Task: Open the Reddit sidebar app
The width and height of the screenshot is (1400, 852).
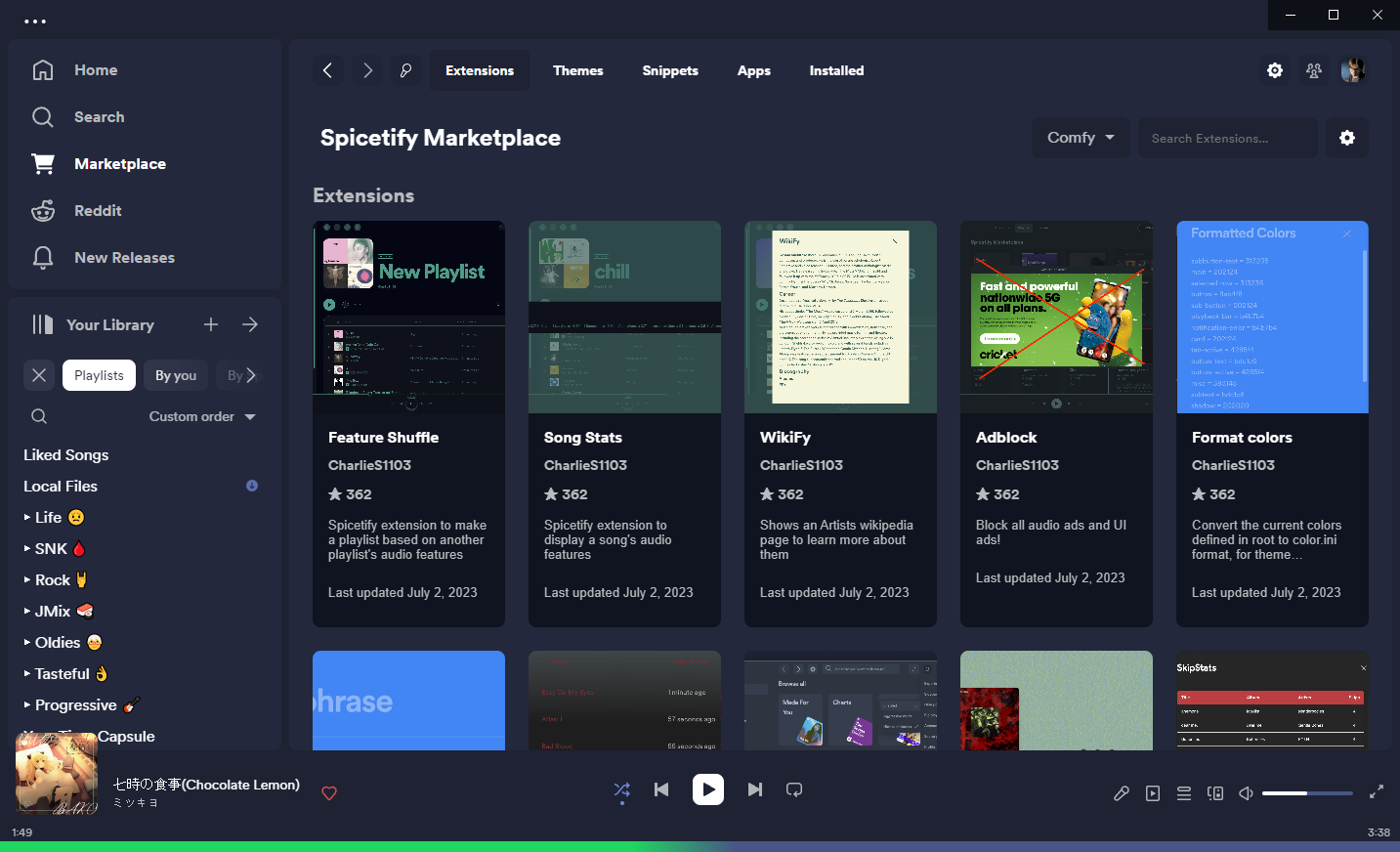Action: click(x=98, y=211)
